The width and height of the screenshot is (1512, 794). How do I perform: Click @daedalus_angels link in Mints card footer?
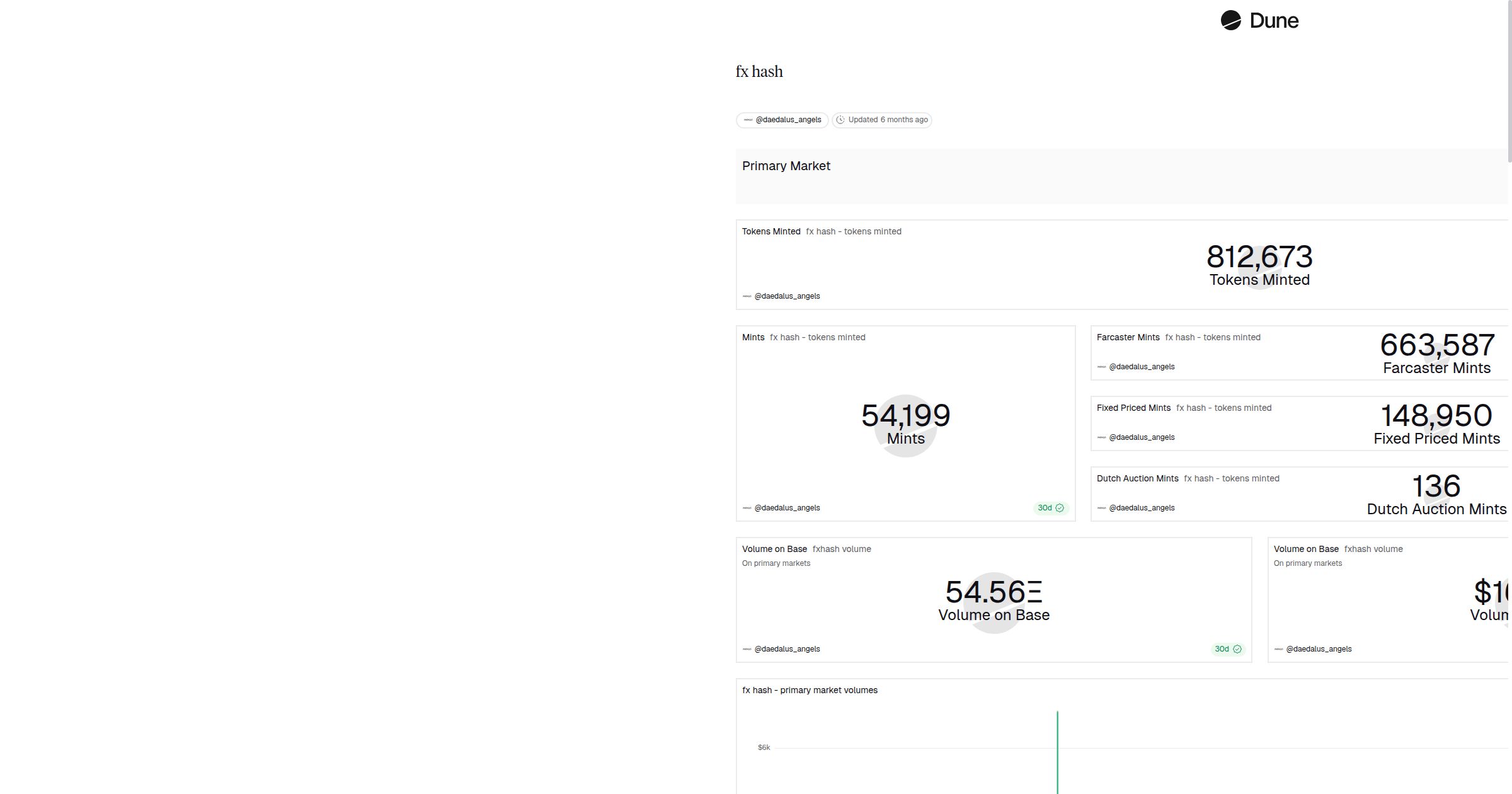click(787, 508)
